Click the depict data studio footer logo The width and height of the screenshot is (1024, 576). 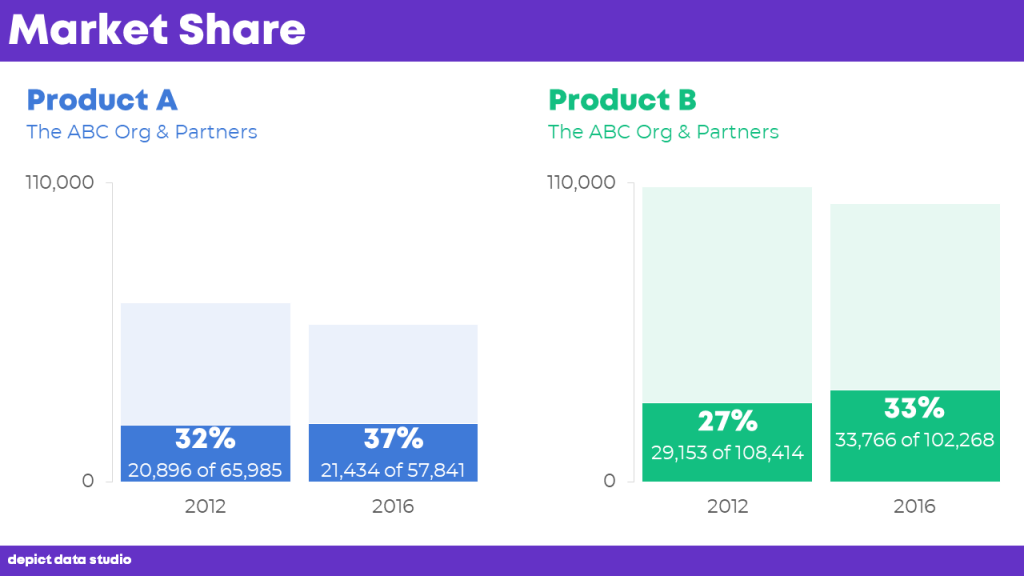click(69, 560)
